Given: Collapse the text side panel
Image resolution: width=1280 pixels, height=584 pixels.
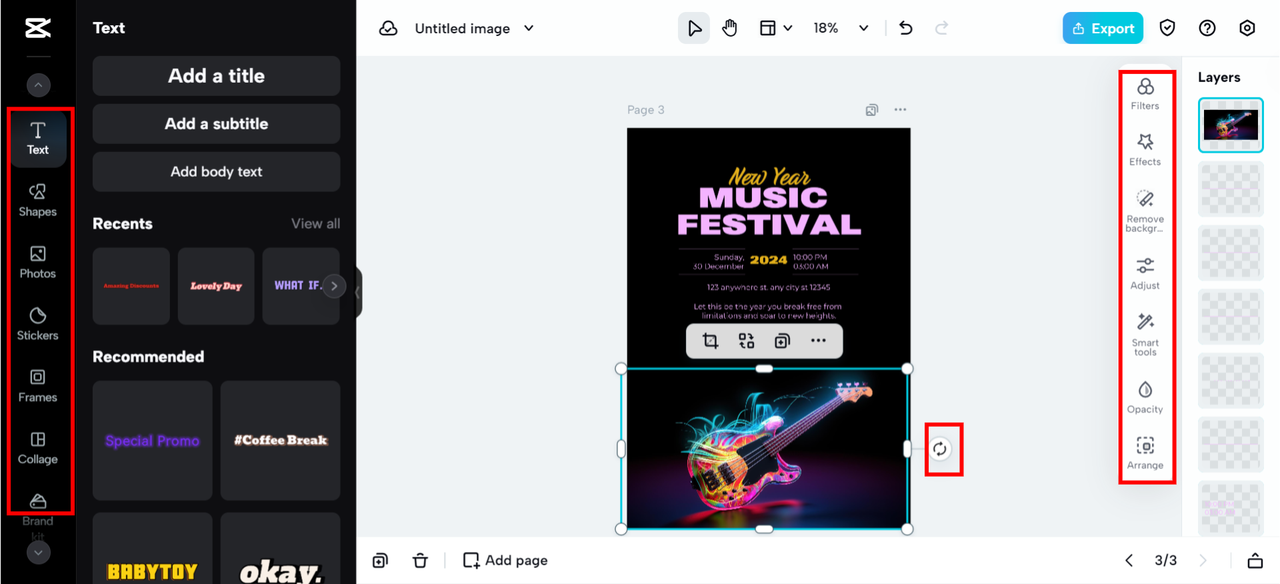Looking at the screenshot, I should click(x=358, y=293).
